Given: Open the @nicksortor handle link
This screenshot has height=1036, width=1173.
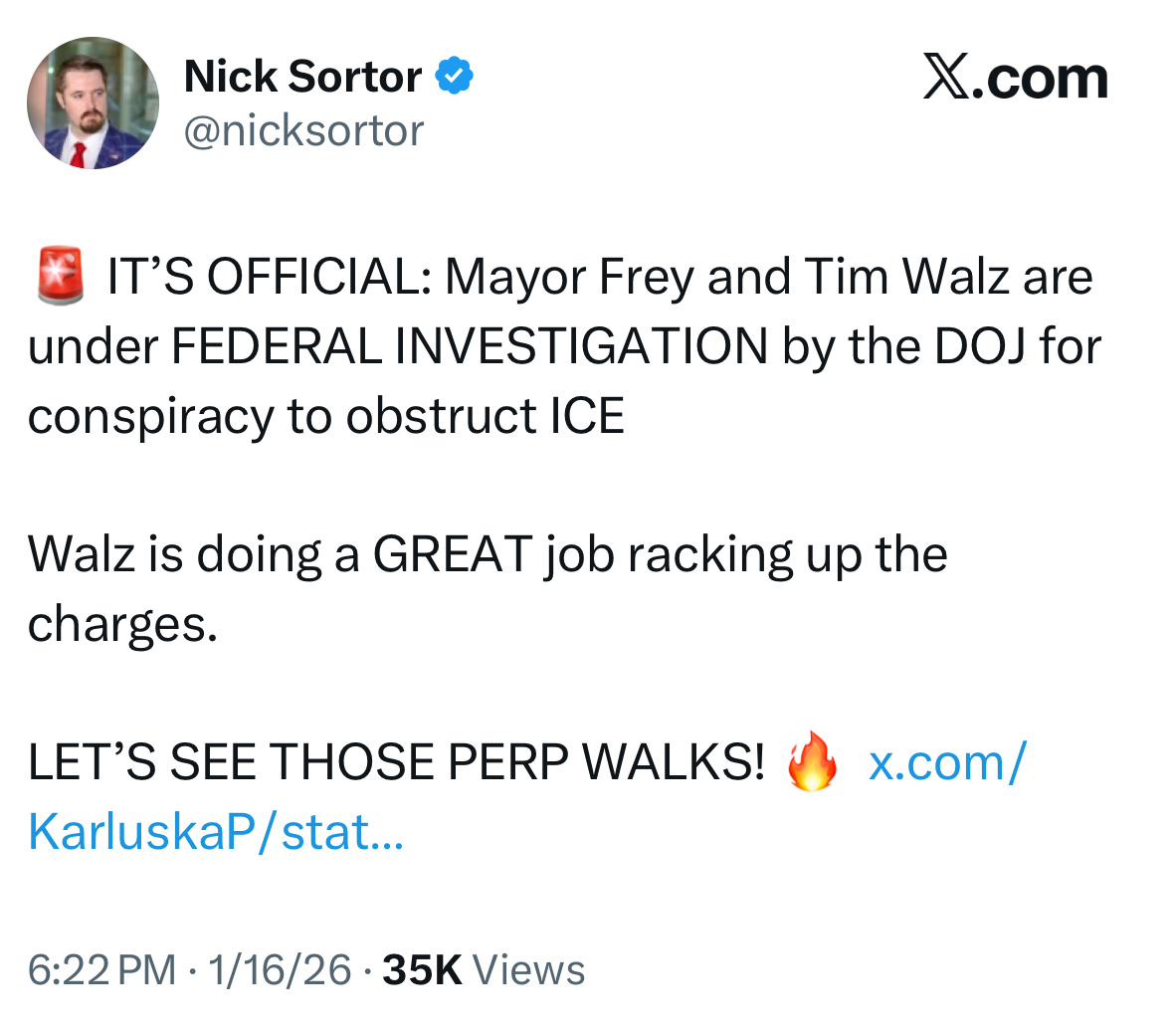Looking at the screenshot, I should click(x=303, y=130).
